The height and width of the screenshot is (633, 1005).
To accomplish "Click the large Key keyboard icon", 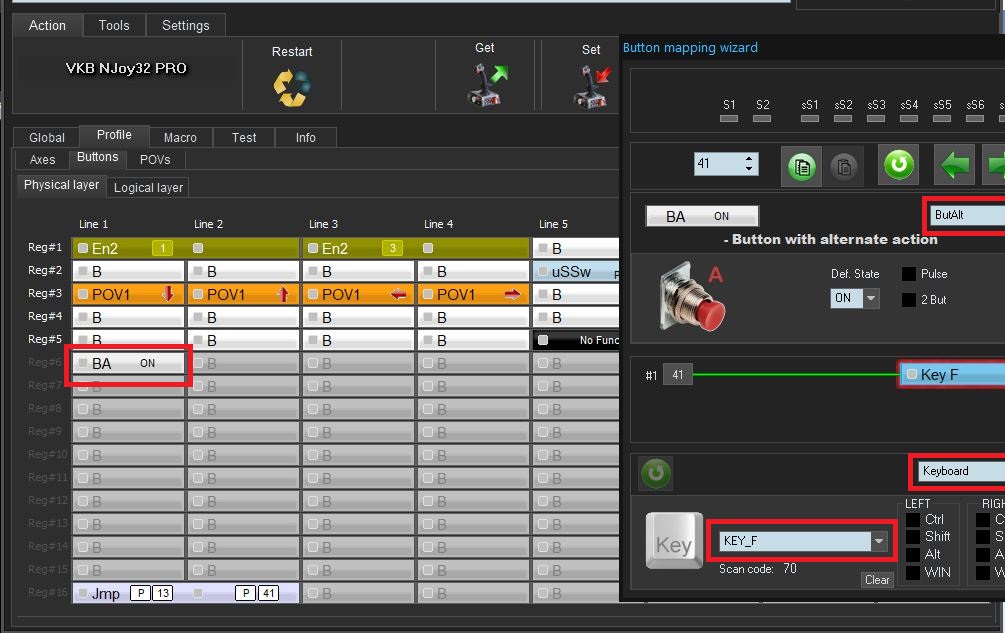I will click(673, 542).
